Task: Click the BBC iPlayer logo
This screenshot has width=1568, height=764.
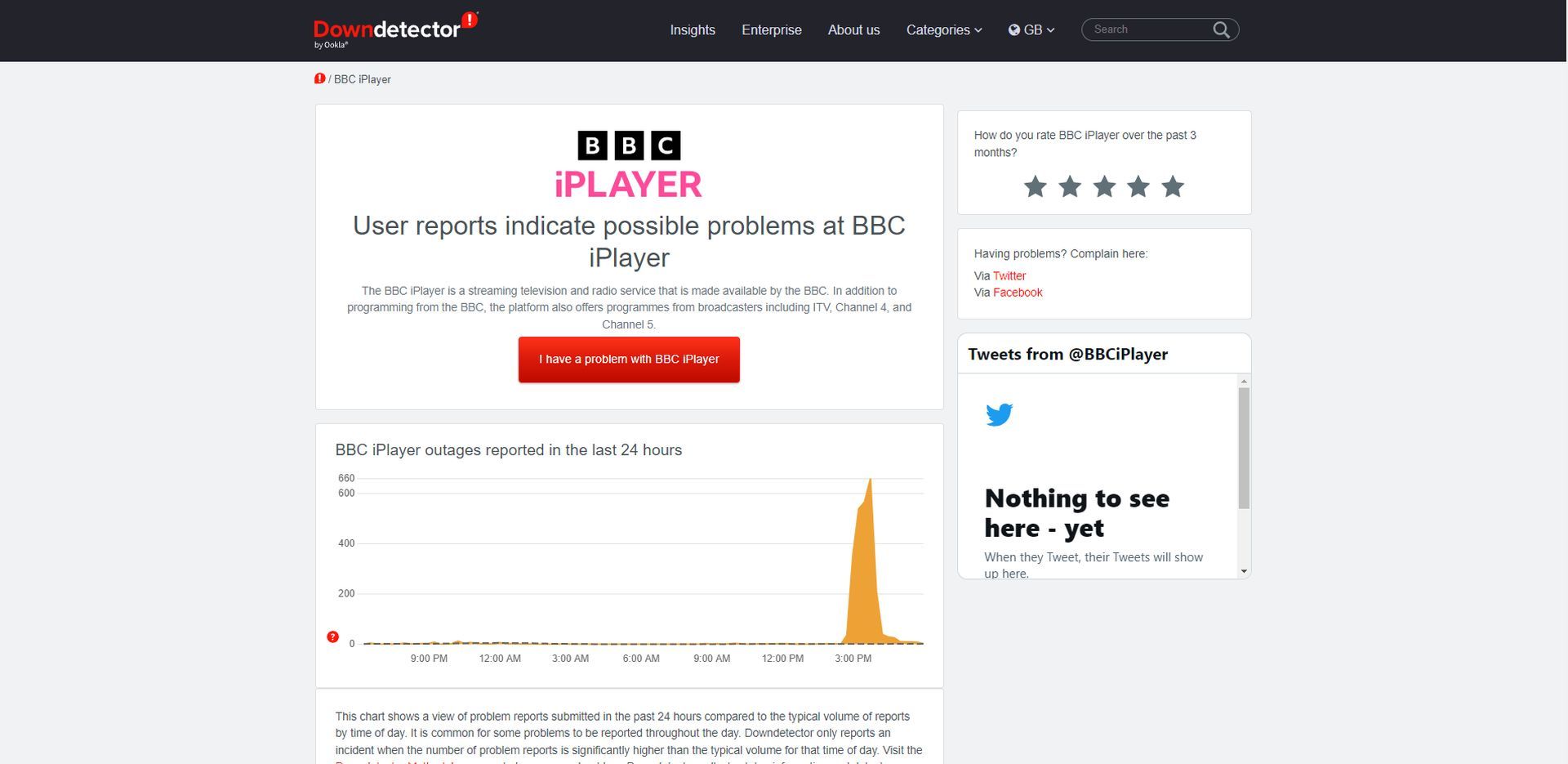Action: tap(628, 163)
